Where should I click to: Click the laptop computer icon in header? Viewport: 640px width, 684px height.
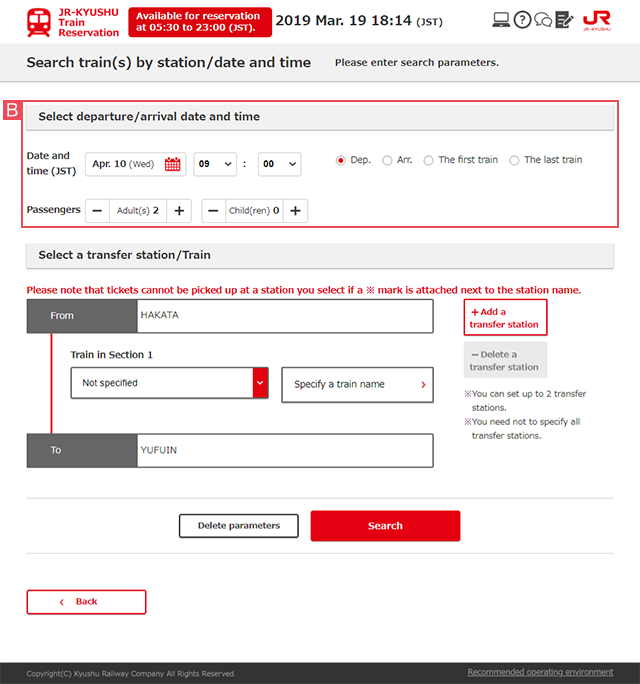click(x=502, y=20)
